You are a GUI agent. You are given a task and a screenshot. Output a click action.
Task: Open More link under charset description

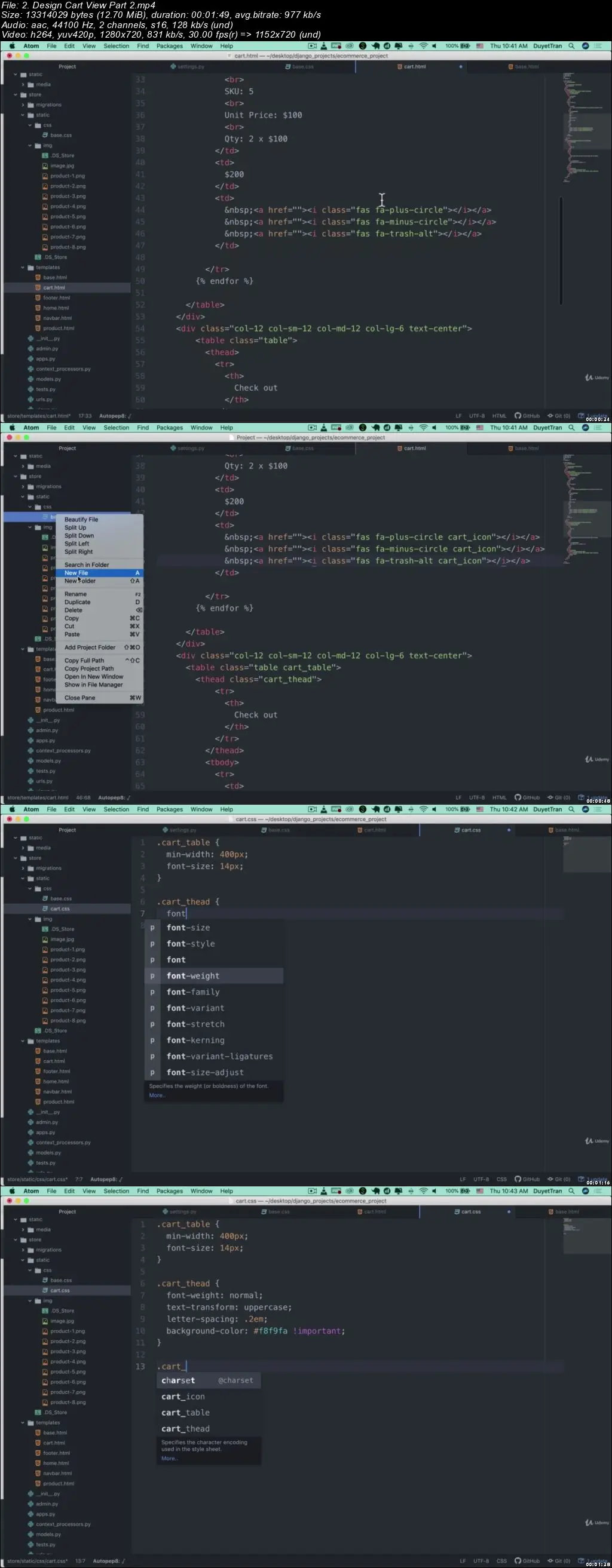(169, 1459)
